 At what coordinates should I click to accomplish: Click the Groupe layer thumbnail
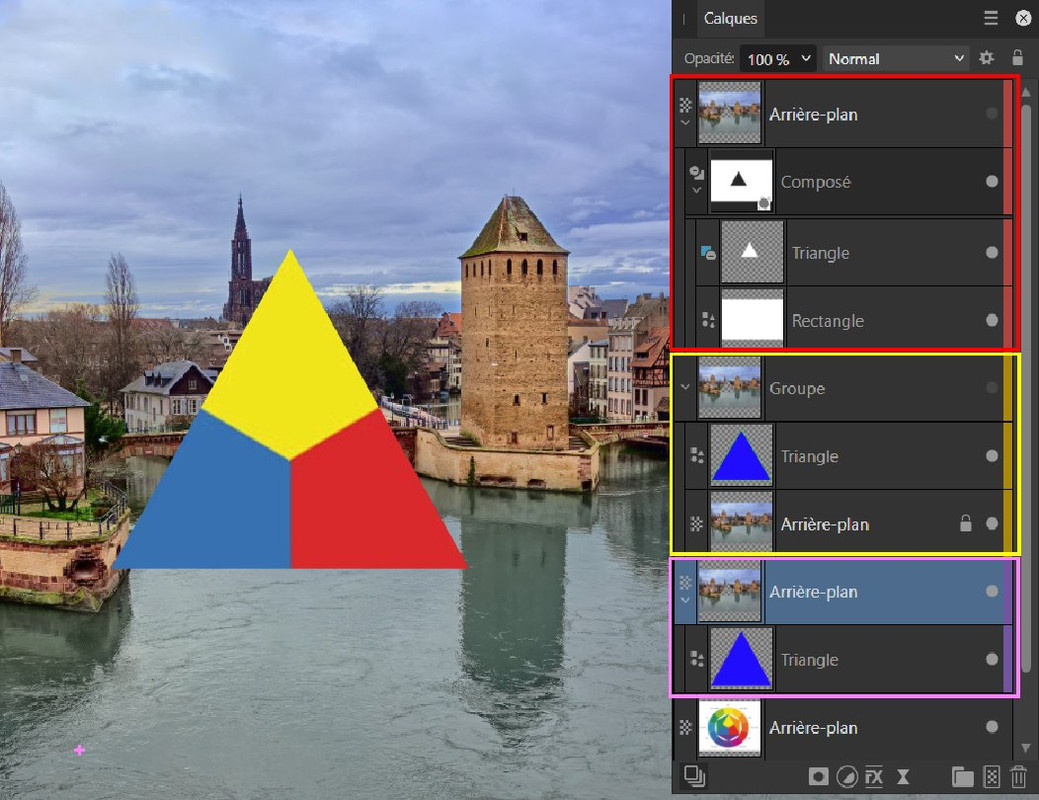click(x=730, y=388)
